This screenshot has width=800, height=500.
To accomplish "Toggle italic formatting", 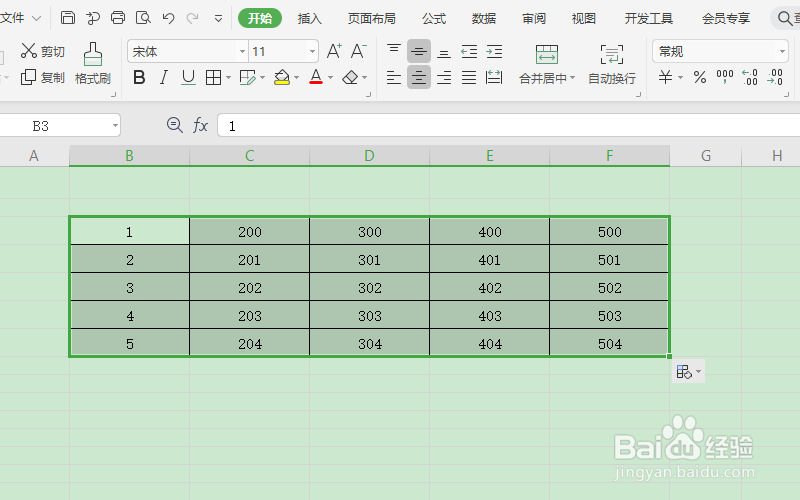I will click(x=163, y=78).
